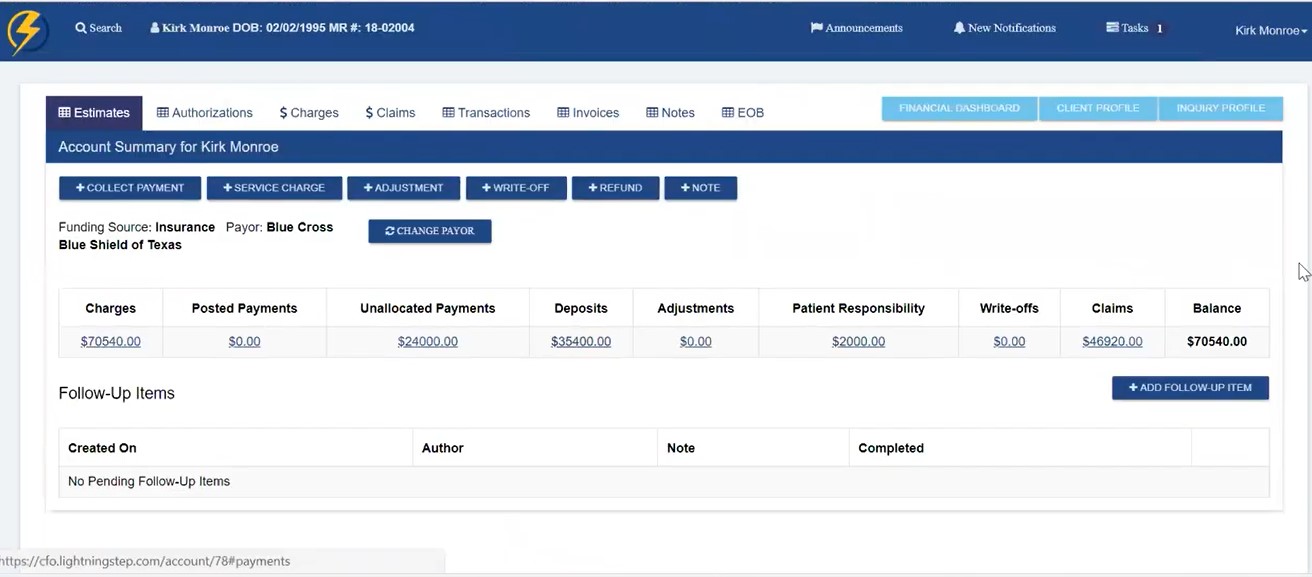
Task: Open the EOB tab
Action: pos(743,113)
